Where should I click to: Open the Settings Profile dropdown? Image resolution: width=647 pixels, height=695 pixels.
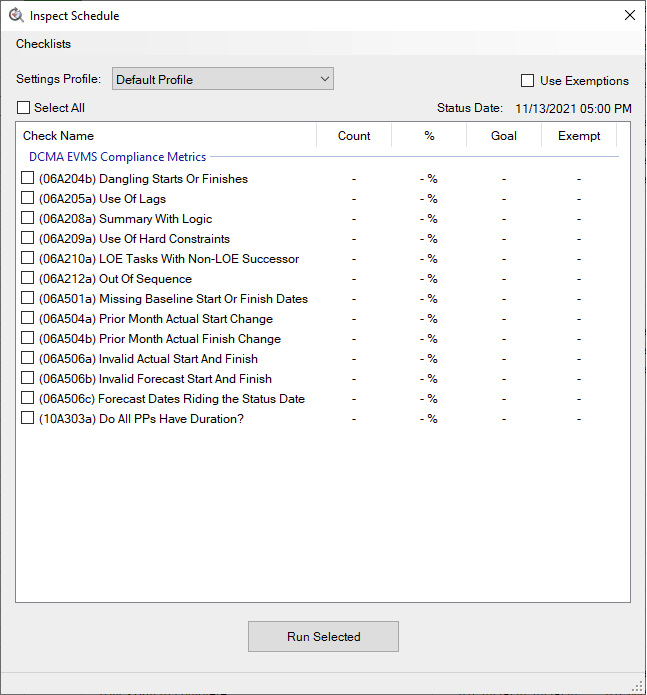[222, 80]
